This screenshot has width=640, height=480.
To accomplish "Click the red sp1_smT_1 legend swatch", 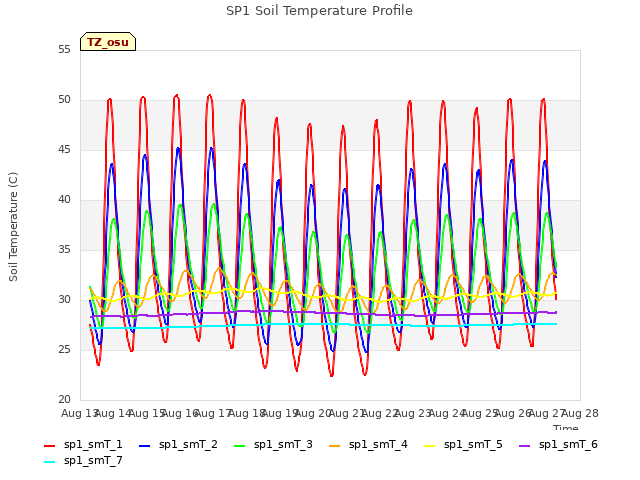I will click(x=49, y=446).
